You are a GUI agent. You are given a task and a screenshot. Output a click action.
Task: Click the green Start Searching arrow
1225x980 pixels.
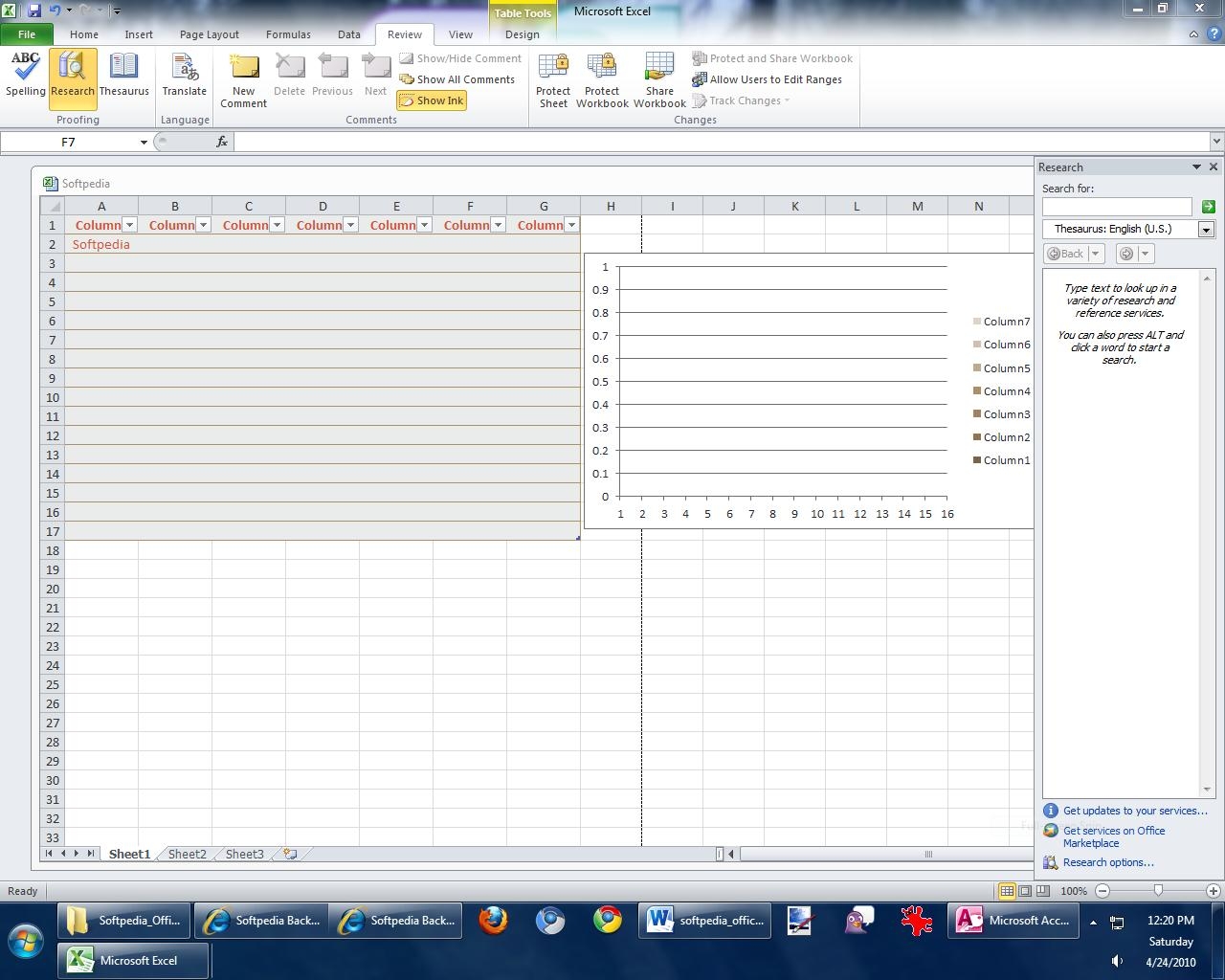tap(1208, 207)
